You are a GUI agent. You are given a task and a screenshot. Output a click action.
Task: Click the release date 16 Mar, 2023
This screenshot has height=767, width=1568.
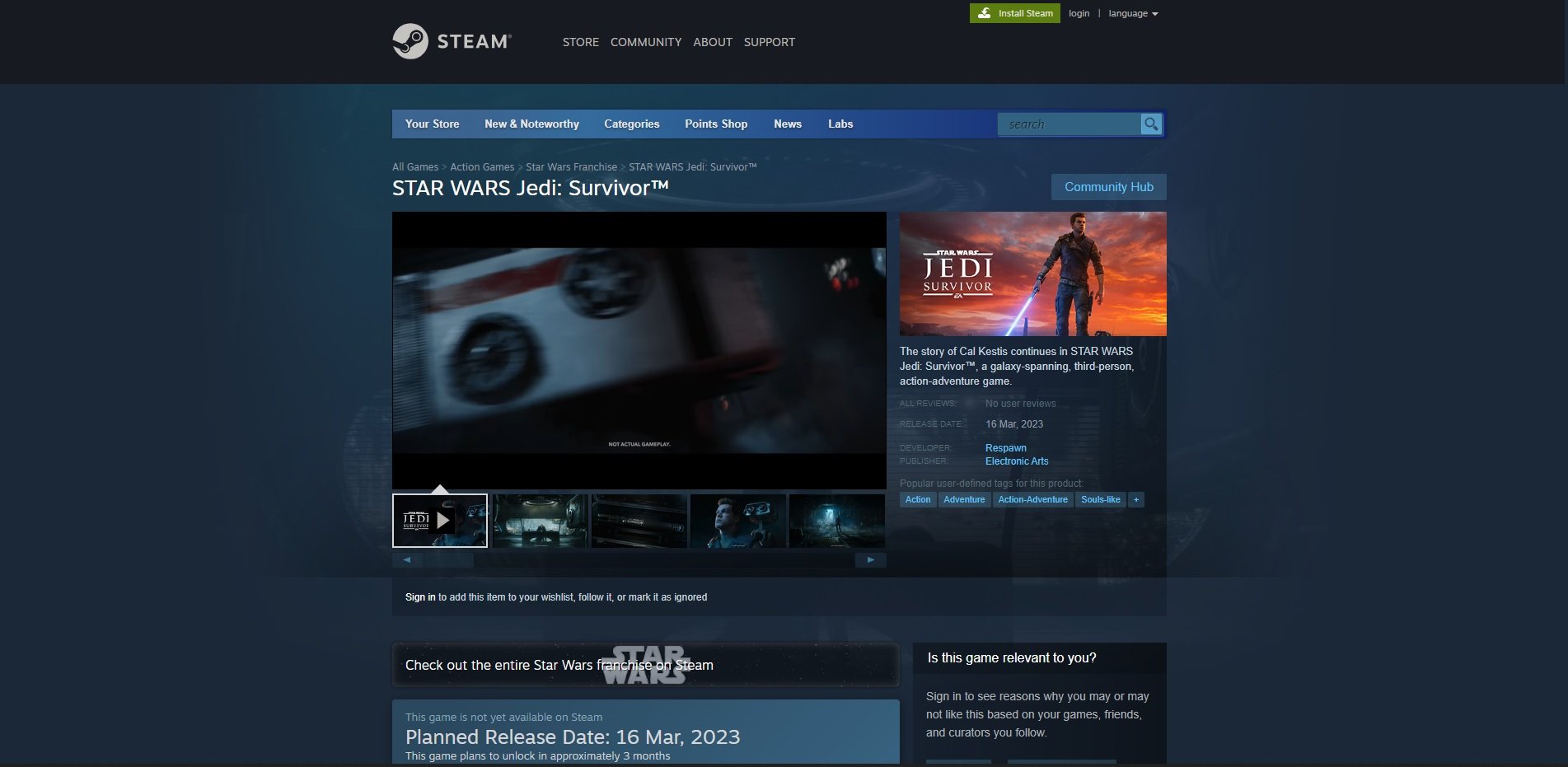point(1014,424)
